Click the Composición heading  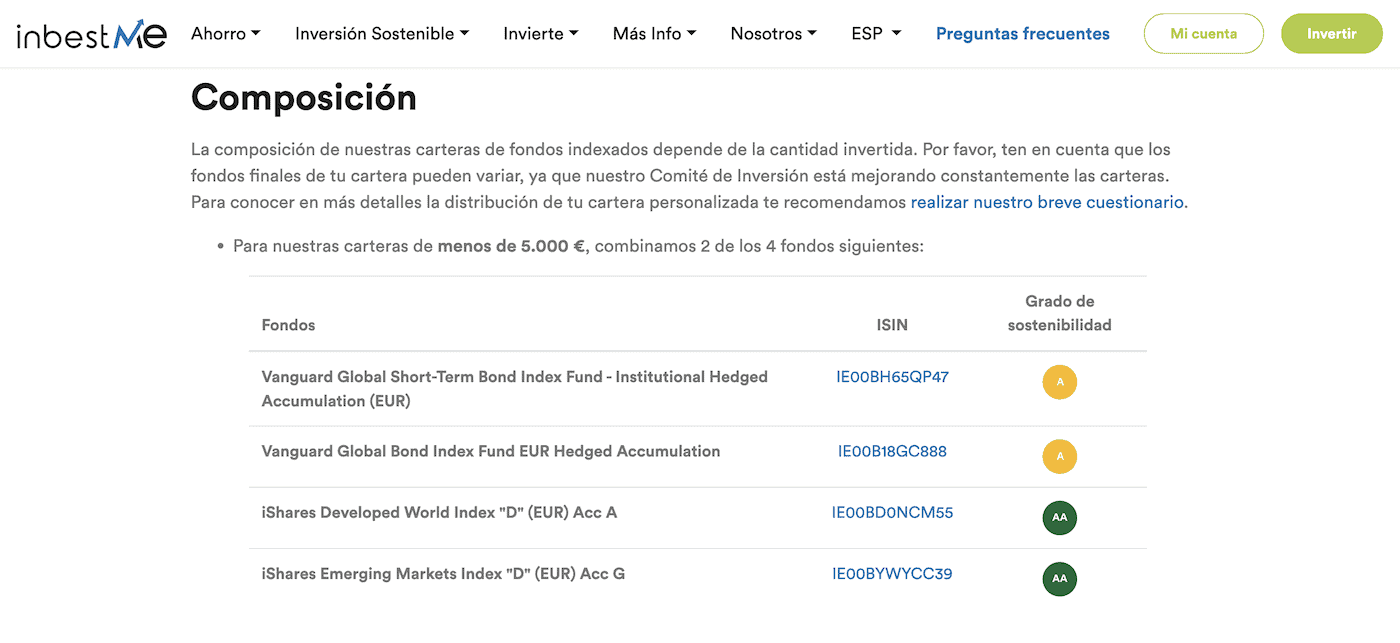point(304,98)
